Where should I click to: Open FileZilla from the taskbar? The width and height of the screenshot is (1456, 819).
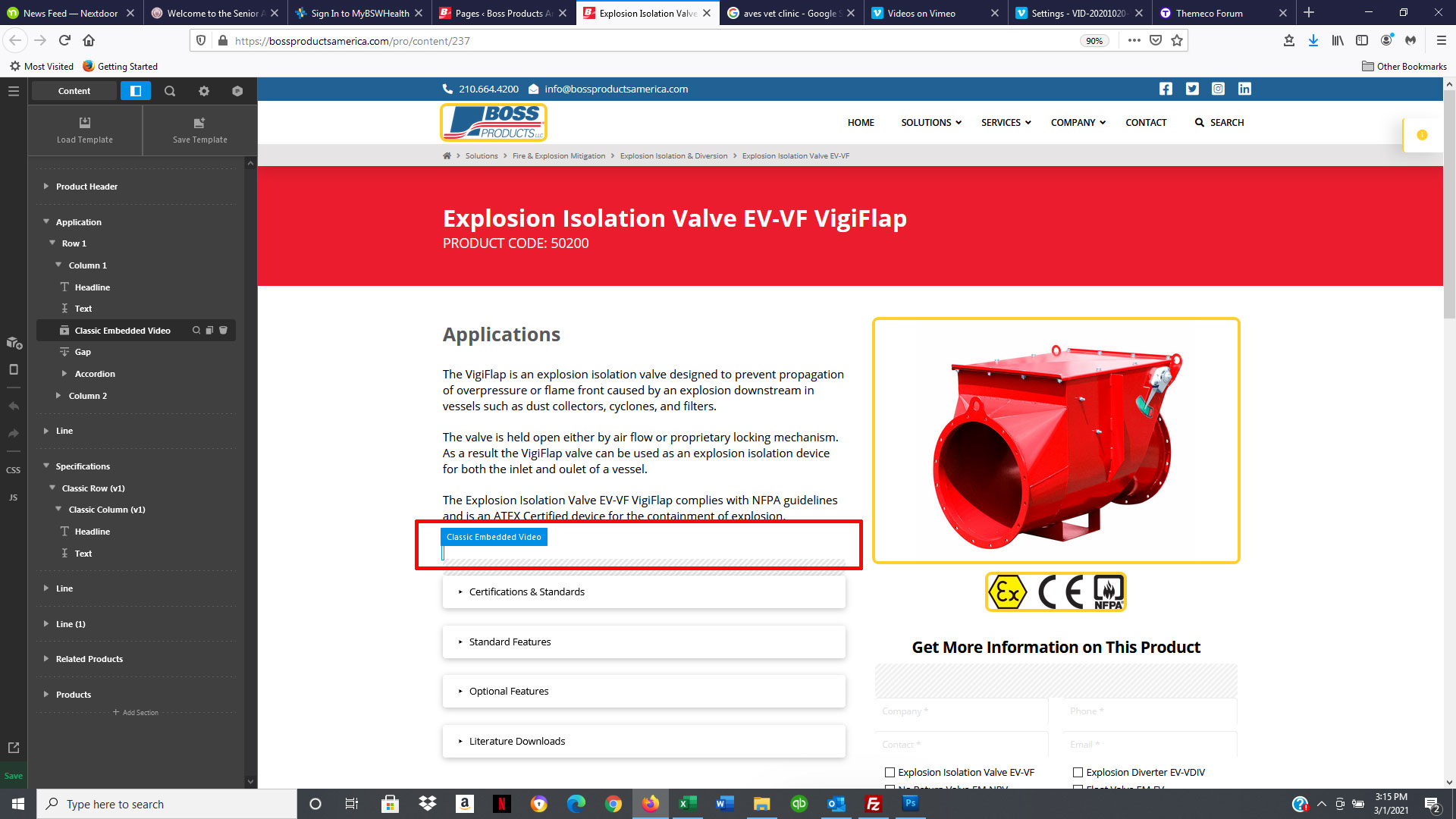point(874,804)
